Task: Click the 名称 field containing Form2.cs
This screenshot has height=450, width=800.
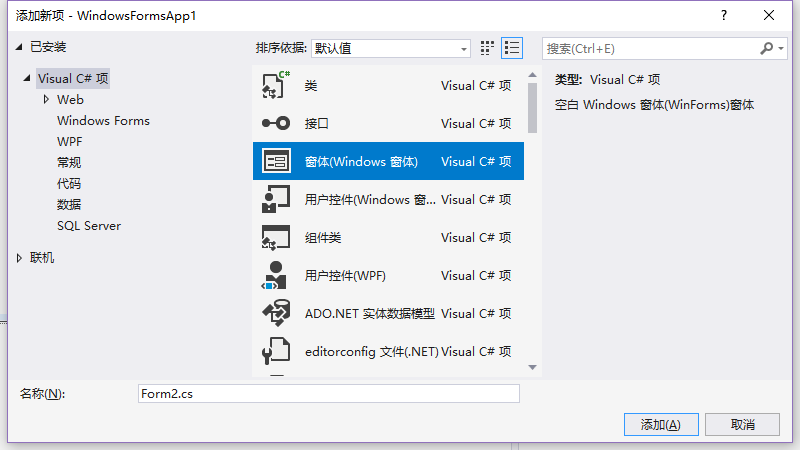Action: pos(329,394)
